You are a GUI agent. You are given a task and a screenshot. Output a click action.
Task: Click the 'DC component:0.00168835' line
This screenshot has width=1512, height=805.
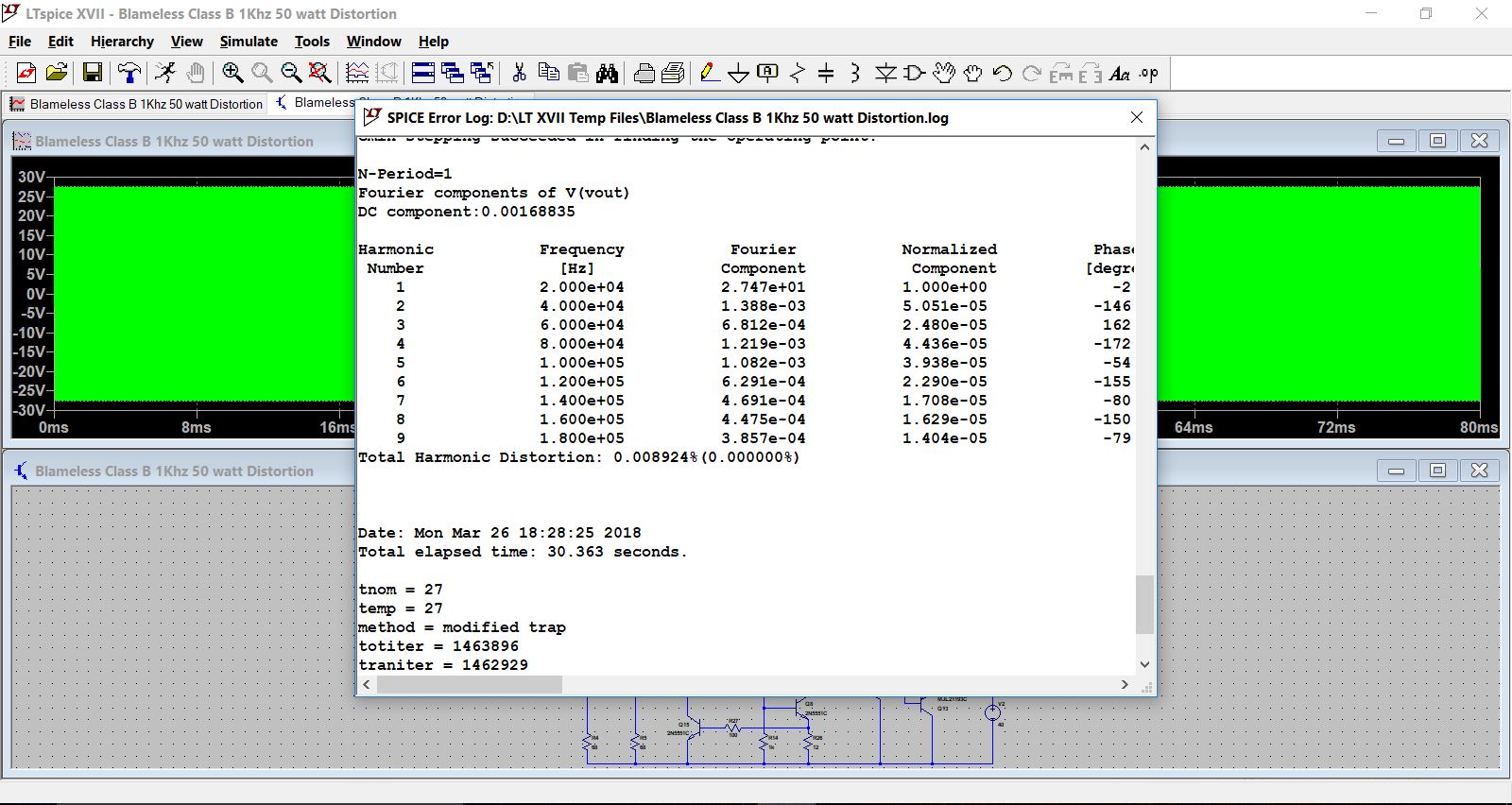pos(466,212)
